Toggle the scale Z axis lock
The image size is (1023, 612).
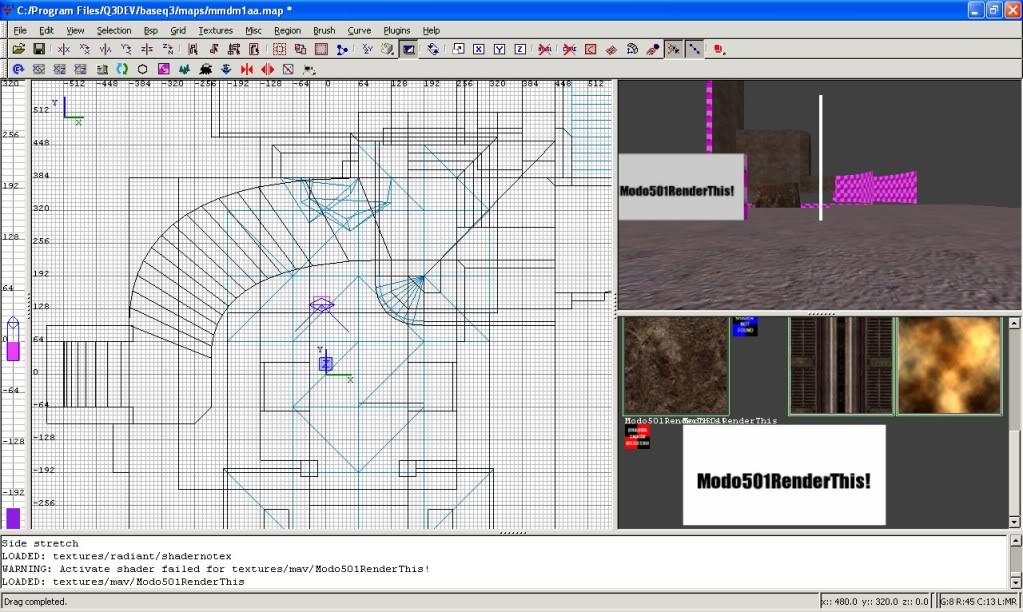click(520, 49)
